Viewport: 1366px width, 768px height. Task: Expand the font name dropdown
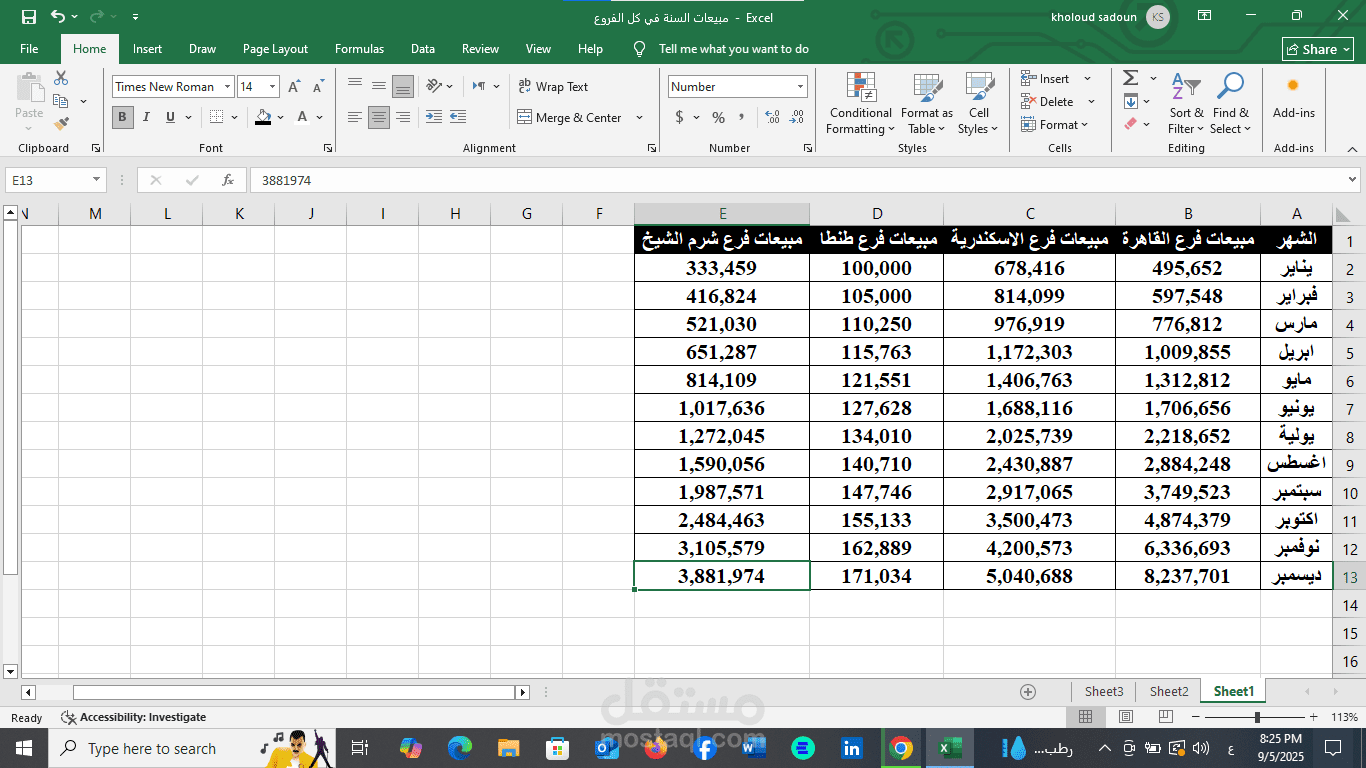[228, 87]
